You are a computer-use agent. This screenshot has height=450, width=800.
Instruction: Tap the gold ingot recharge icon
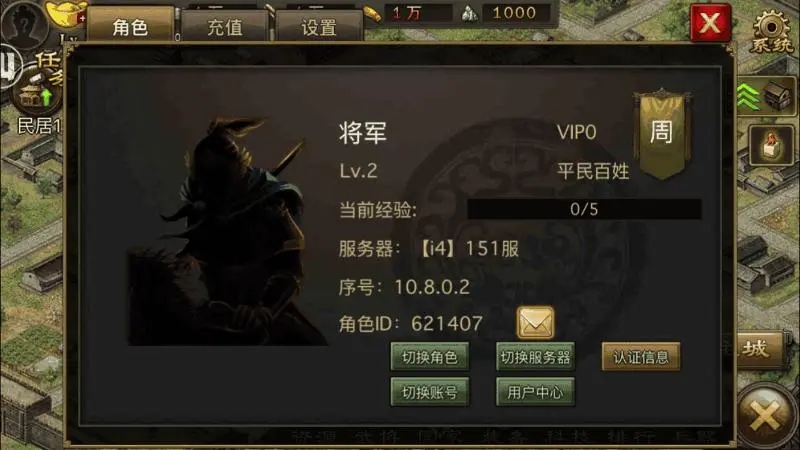coord(67,15)
